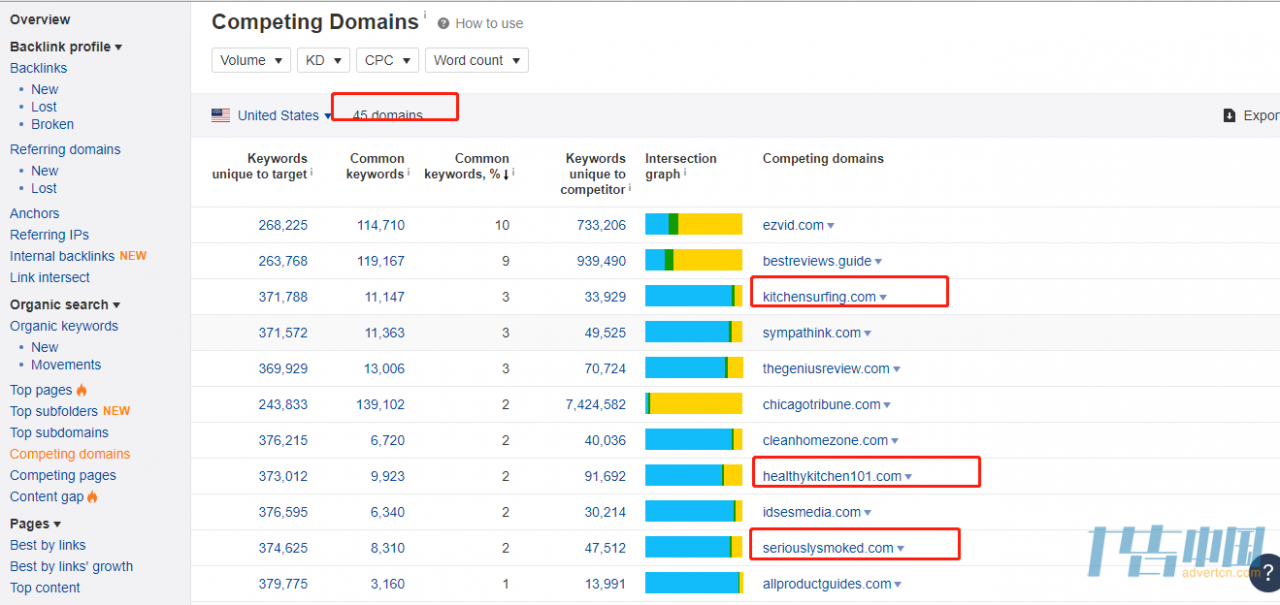1280x605 pixels.
Task: Open the thegeniusreview.com domain link
Action: (x=826, y=370)
